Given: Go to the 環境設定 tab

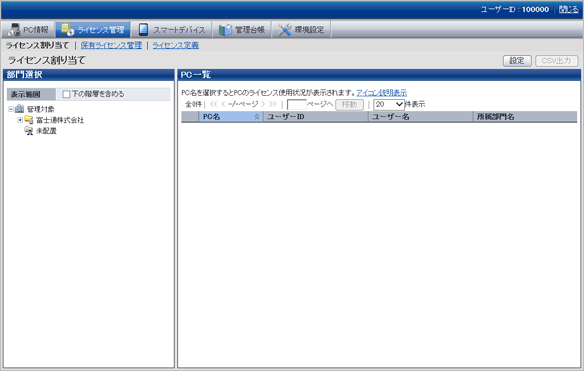Looking at the screenshot, I should (301, 29).
